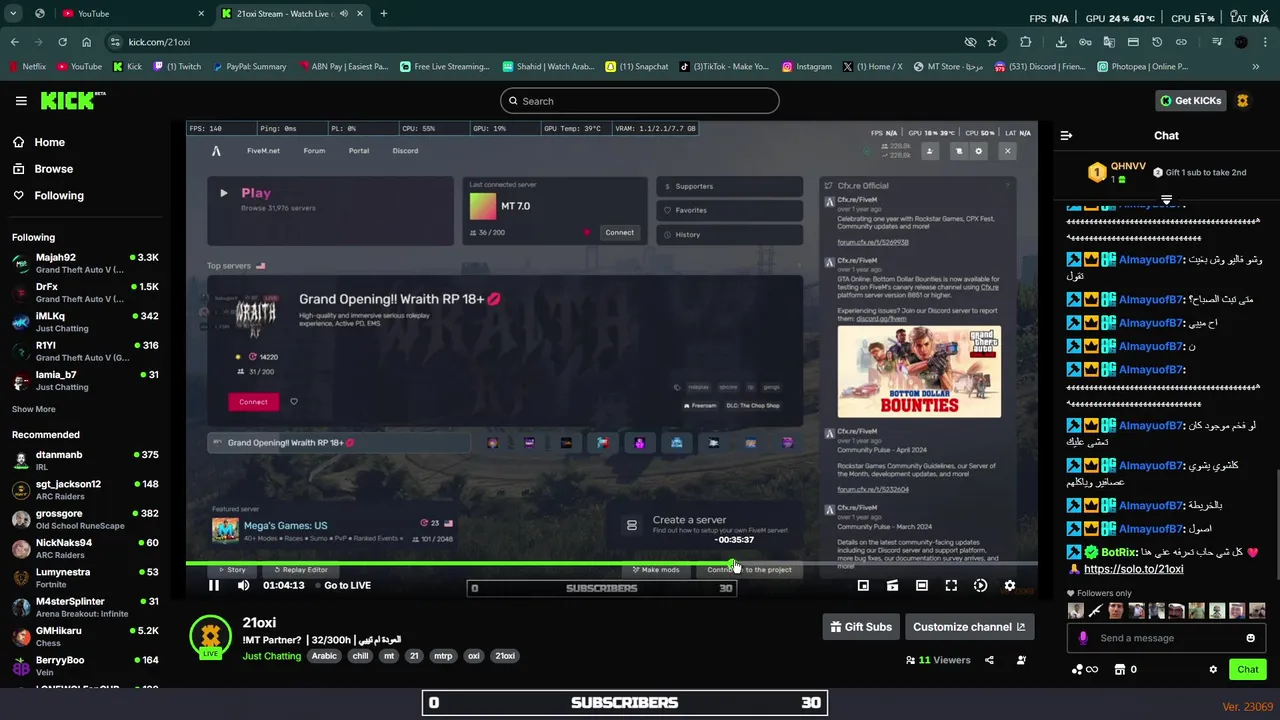This screenshot has width=1280, height=720.
Task: Send message with the green Chat button
Action: click(x=1248, y=669)
